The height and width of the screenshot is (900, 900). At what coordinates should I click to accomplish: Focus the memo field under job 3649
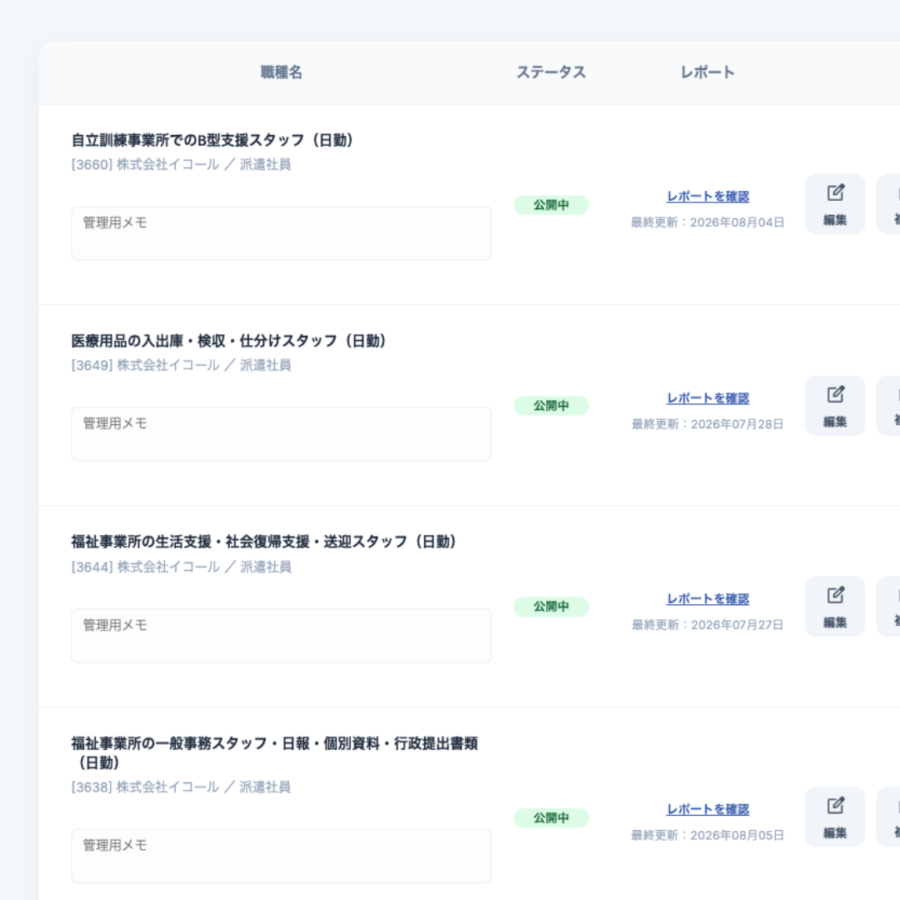tap(281, 434)
